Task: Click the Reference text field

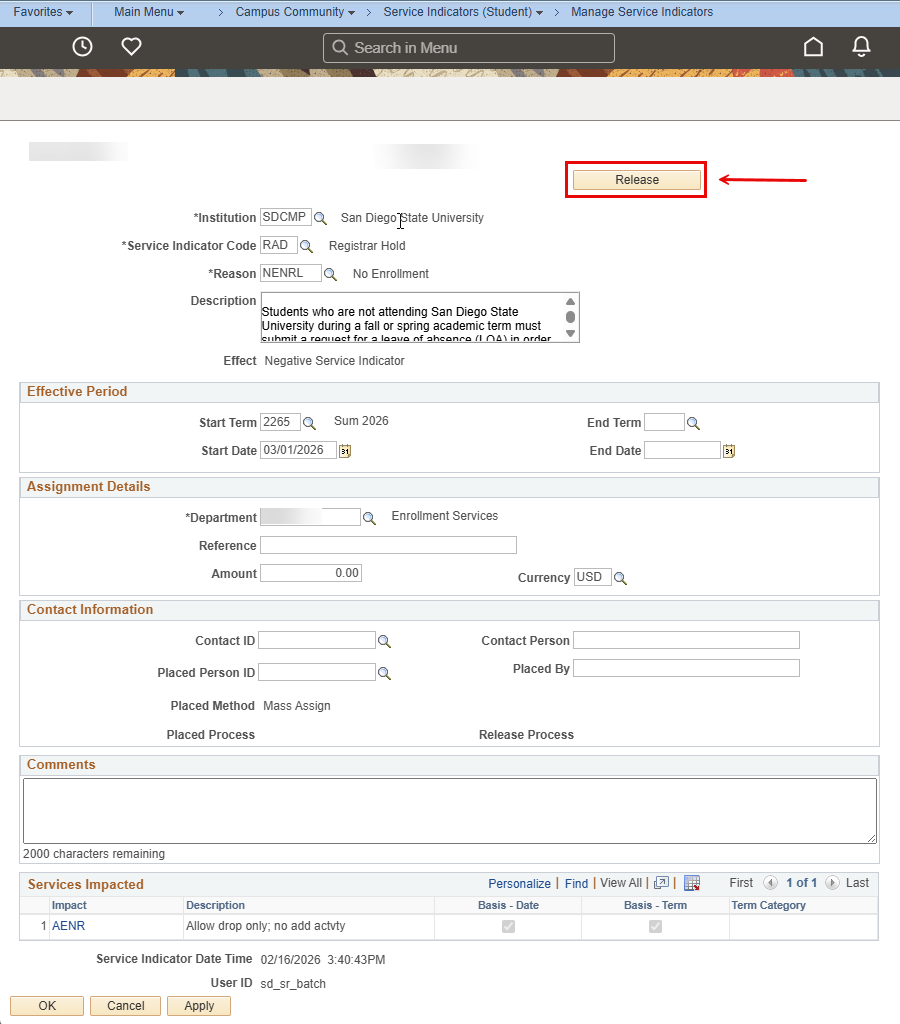Action: 388,545
